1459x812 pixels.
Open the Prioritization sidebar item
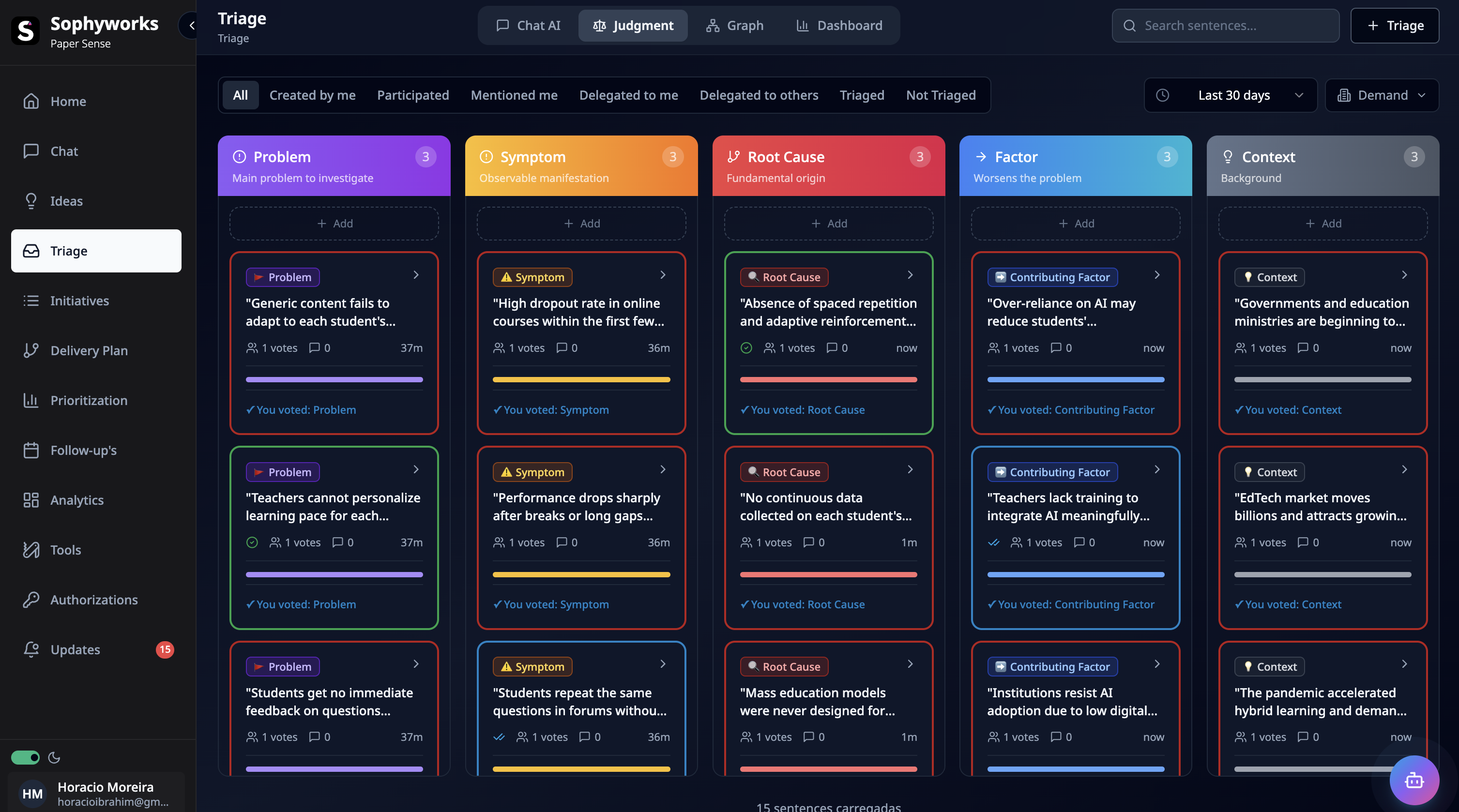click(89, 400)
